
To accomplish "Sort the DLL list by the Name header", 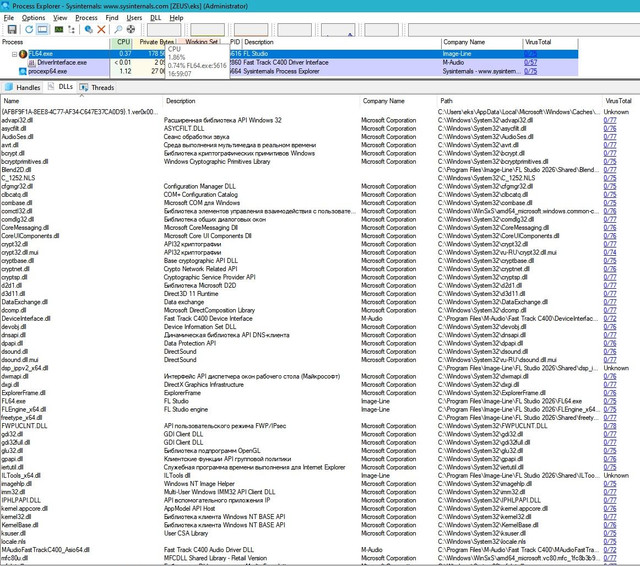I will pos(82,101).
